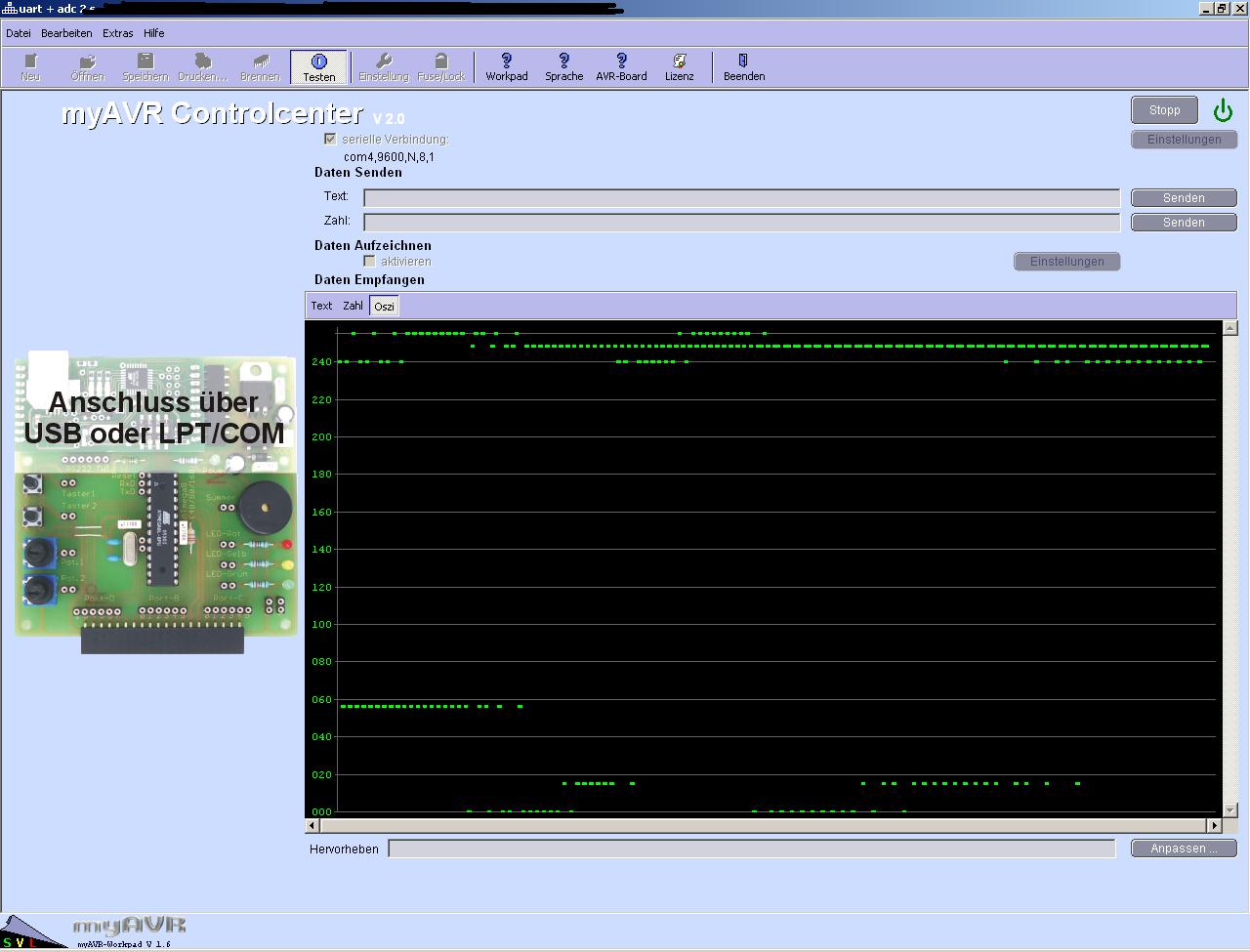Image resolution: width=1250 pixels, height=952 pixels.
Task: Open the Hilfe menu
Action: [x=154, y=33]
